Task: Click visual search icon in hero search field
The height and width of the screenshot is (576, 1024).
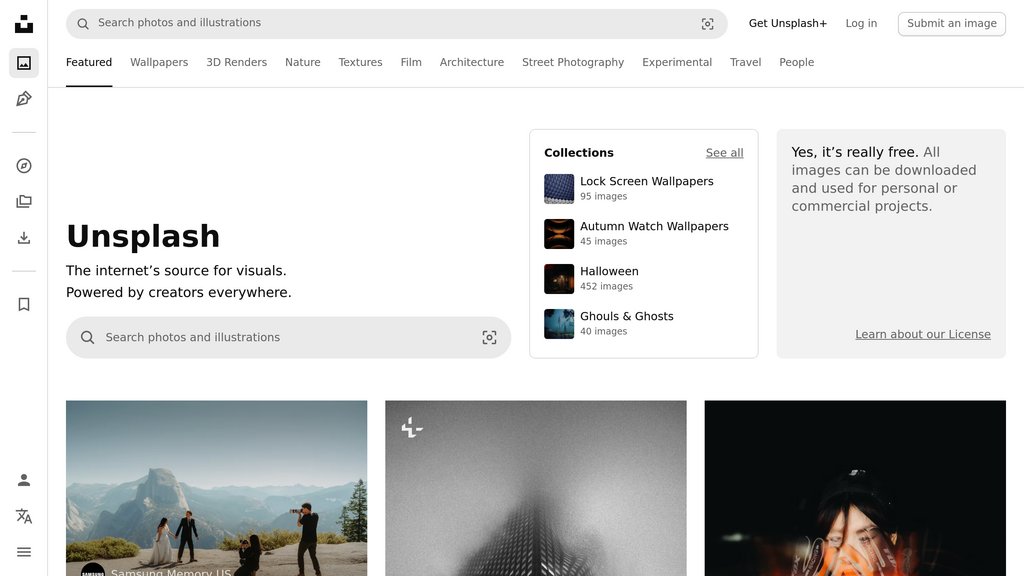Action: pos(489,337)
